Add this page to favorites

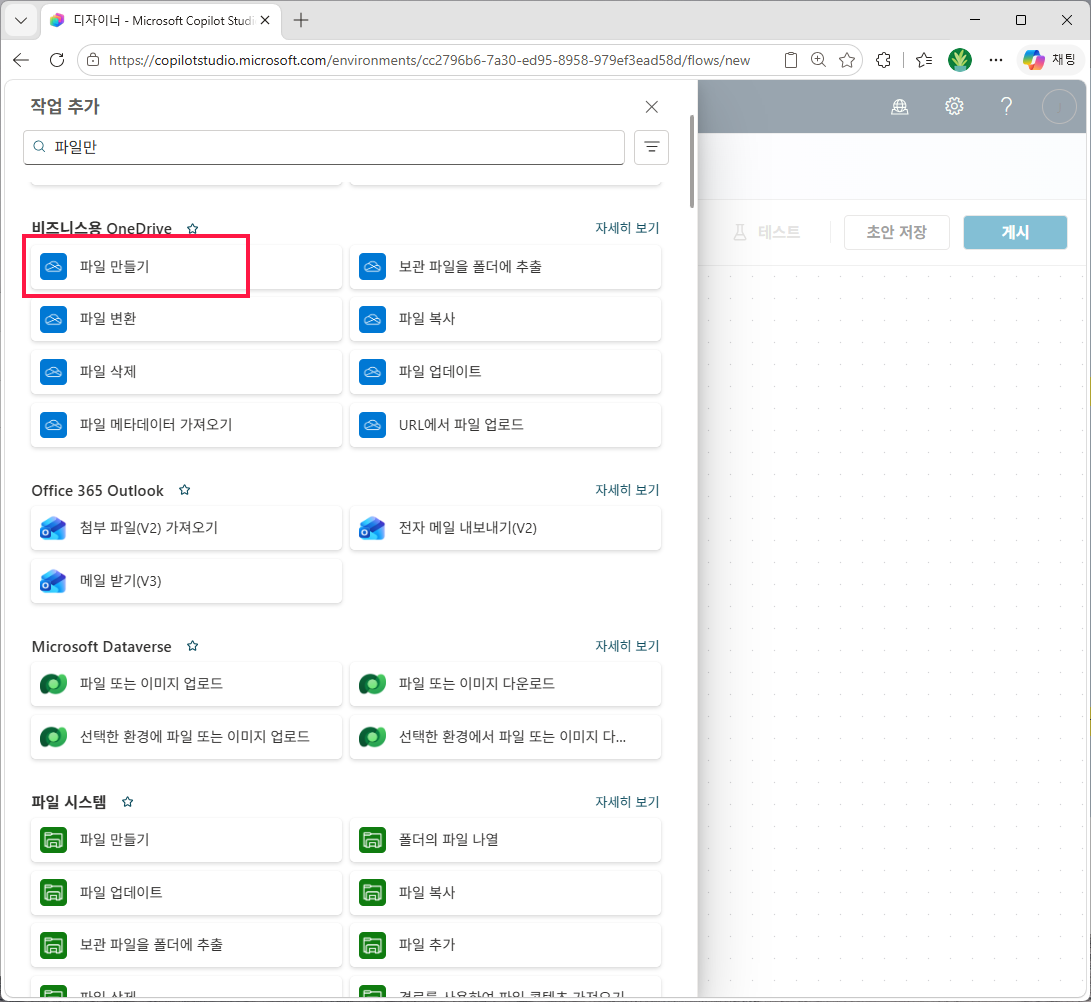[x=847, y=60]
